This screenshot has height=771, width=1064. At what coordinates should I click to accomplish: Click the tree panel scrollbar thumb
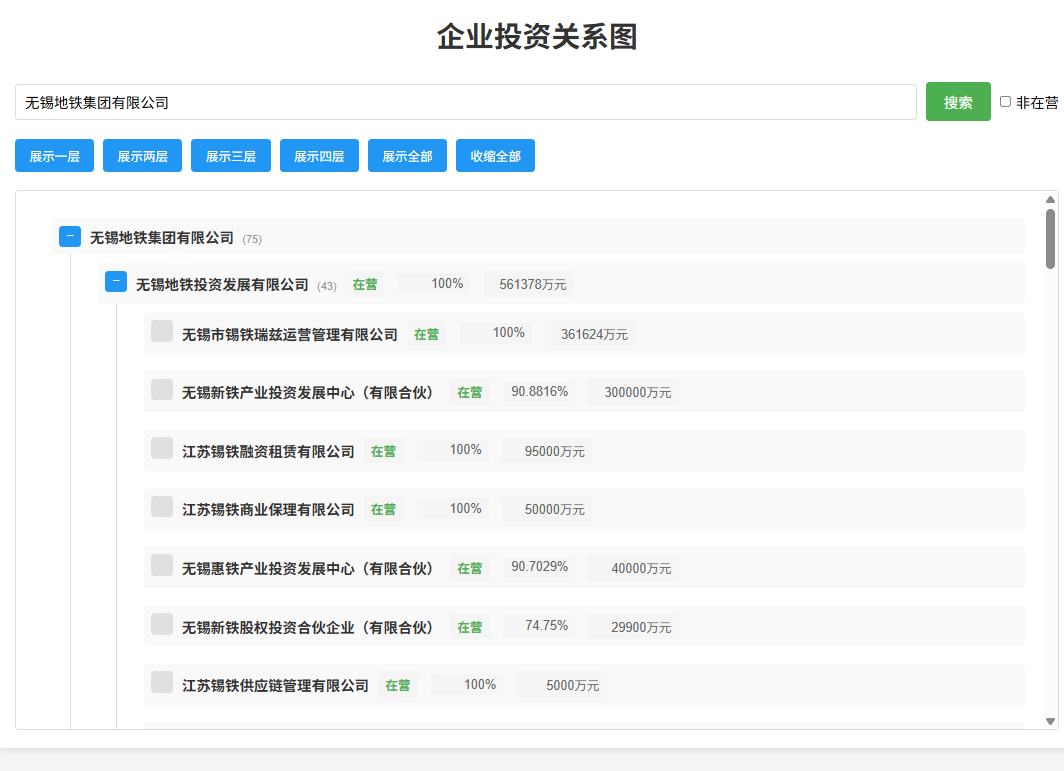pyautogui.click(x=1050, y=239)
